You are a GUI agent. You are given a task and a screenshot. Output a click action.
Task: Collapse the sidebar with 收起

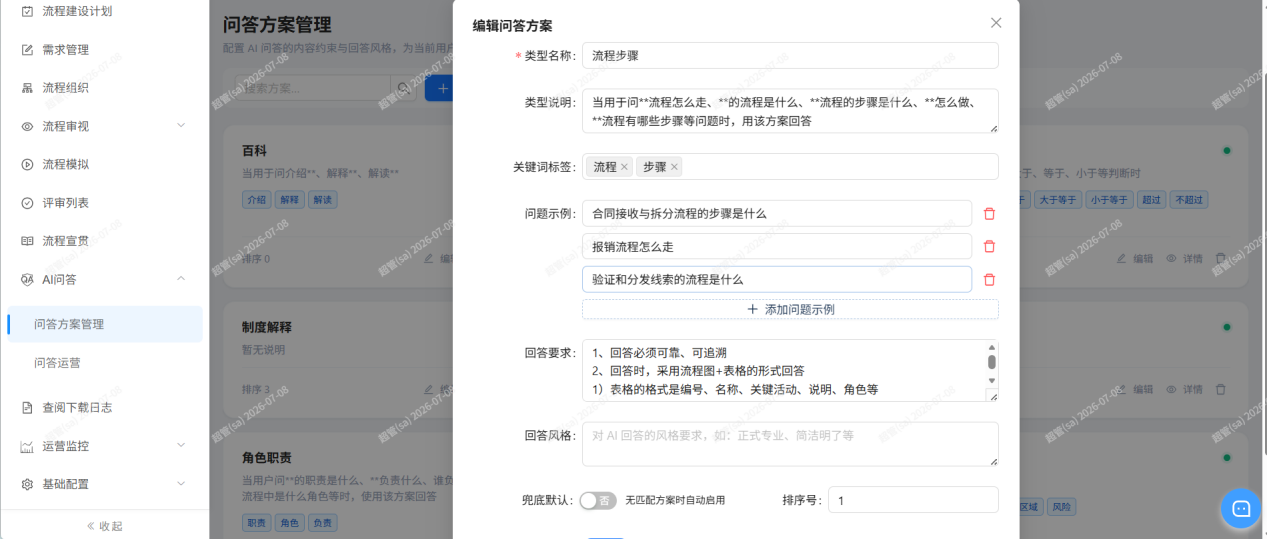click(104, 526)
